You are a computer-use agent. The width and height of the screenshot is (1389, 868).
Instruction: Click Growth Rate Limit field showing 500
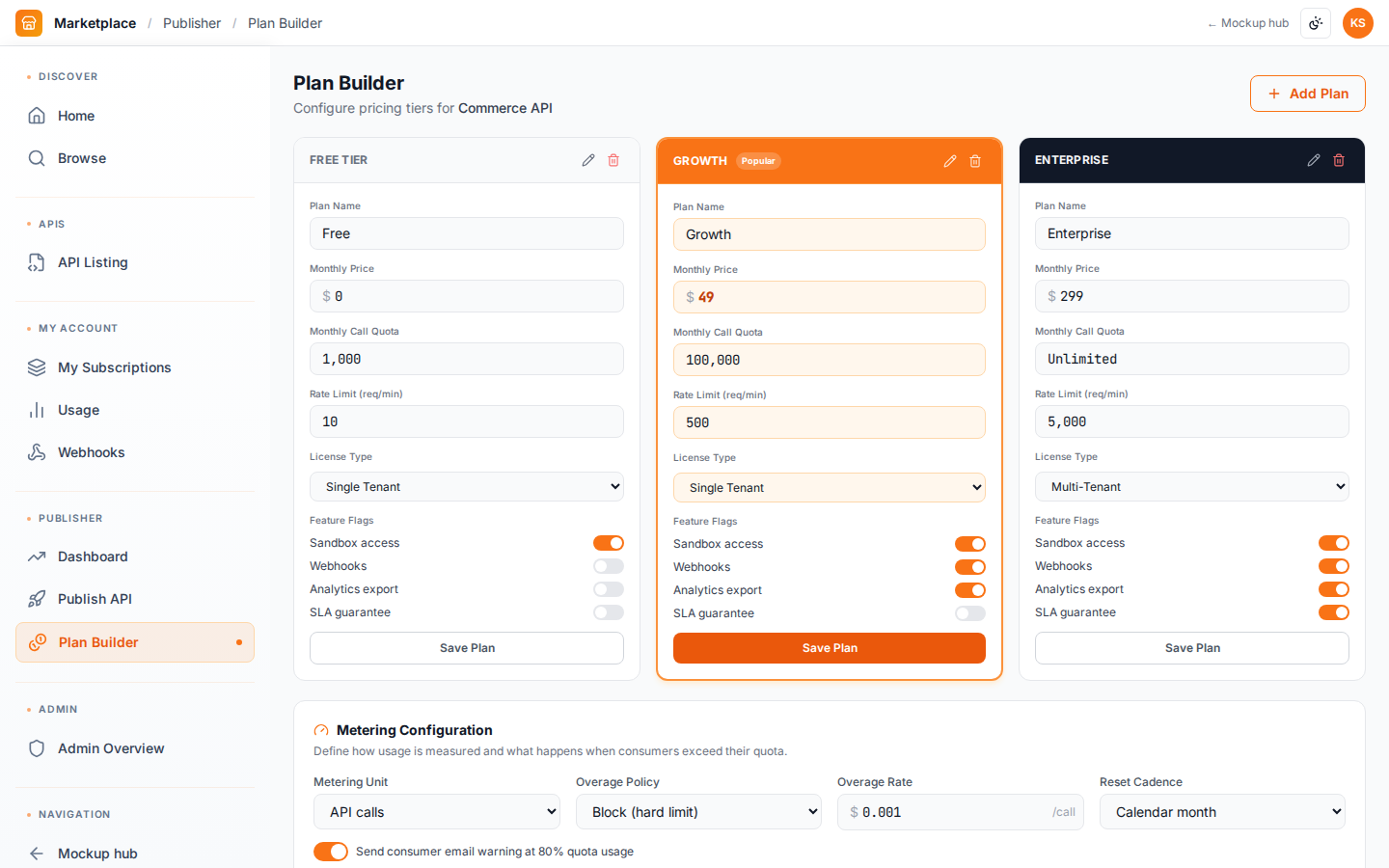830,422
